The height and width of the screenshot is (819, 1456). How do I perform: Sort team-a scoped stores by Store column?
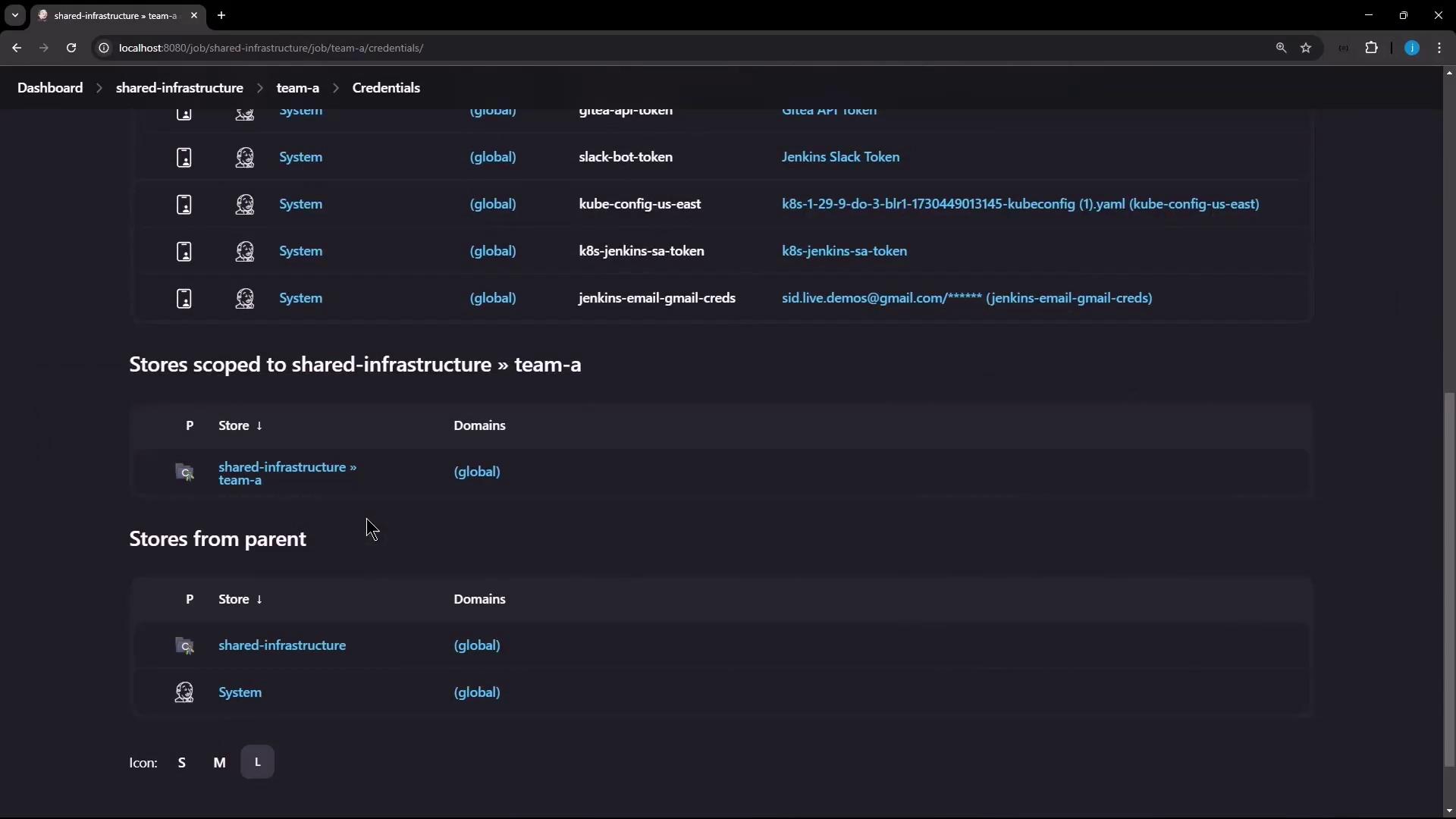pyautogui.click(x=240, y=425)
